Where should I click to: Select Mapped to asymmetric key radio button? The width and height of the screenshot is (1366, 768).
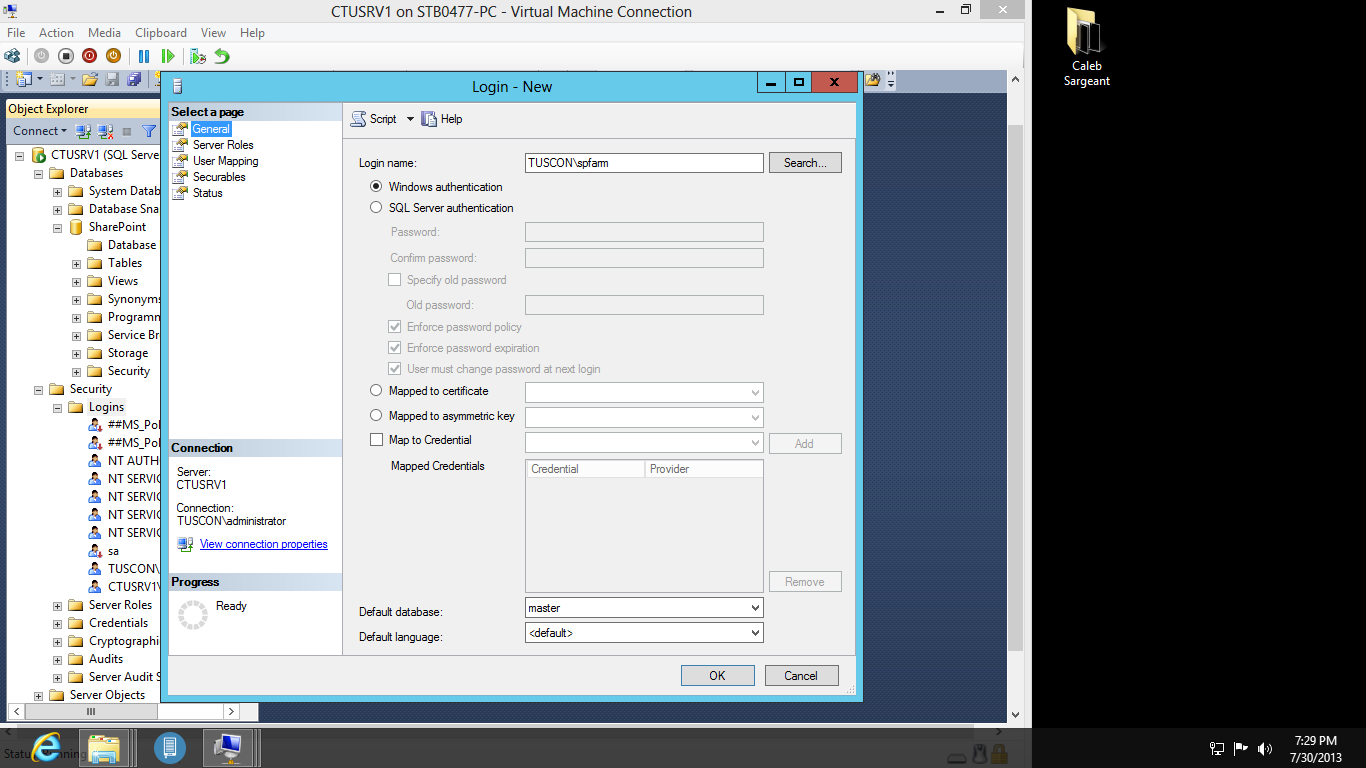tap(376, 416)
